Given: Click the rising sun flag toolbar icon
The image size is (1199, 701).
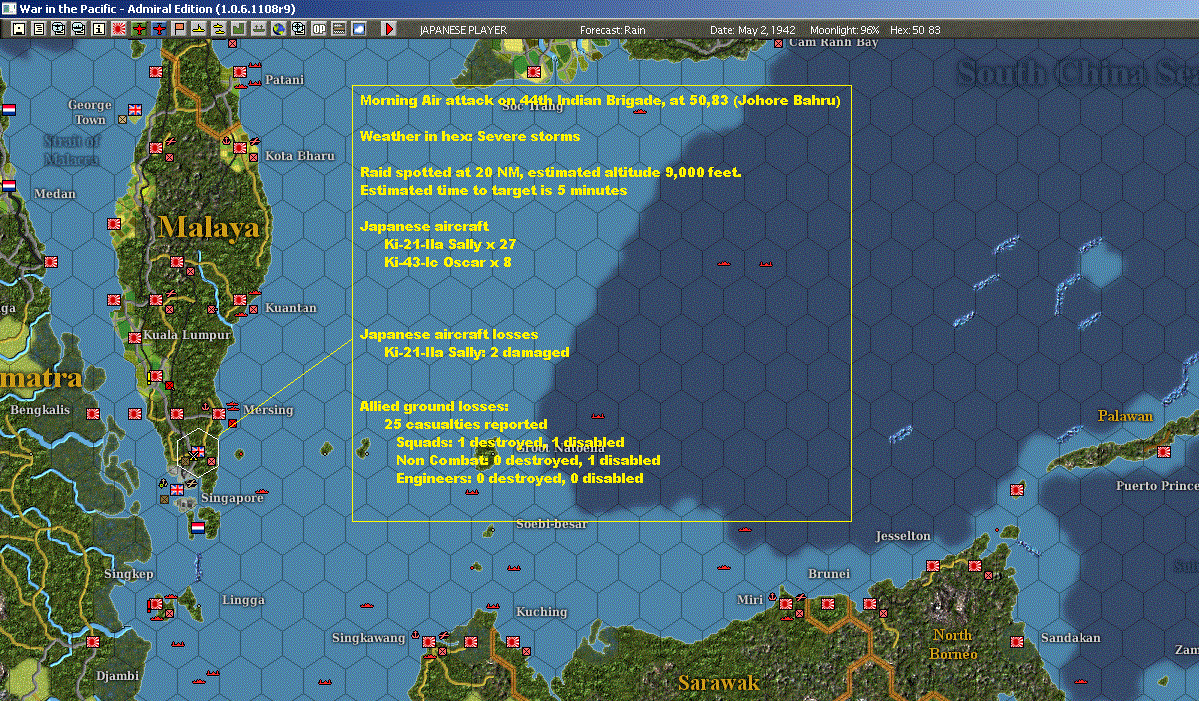Looking at the screenshot, I should coord(119,29).
